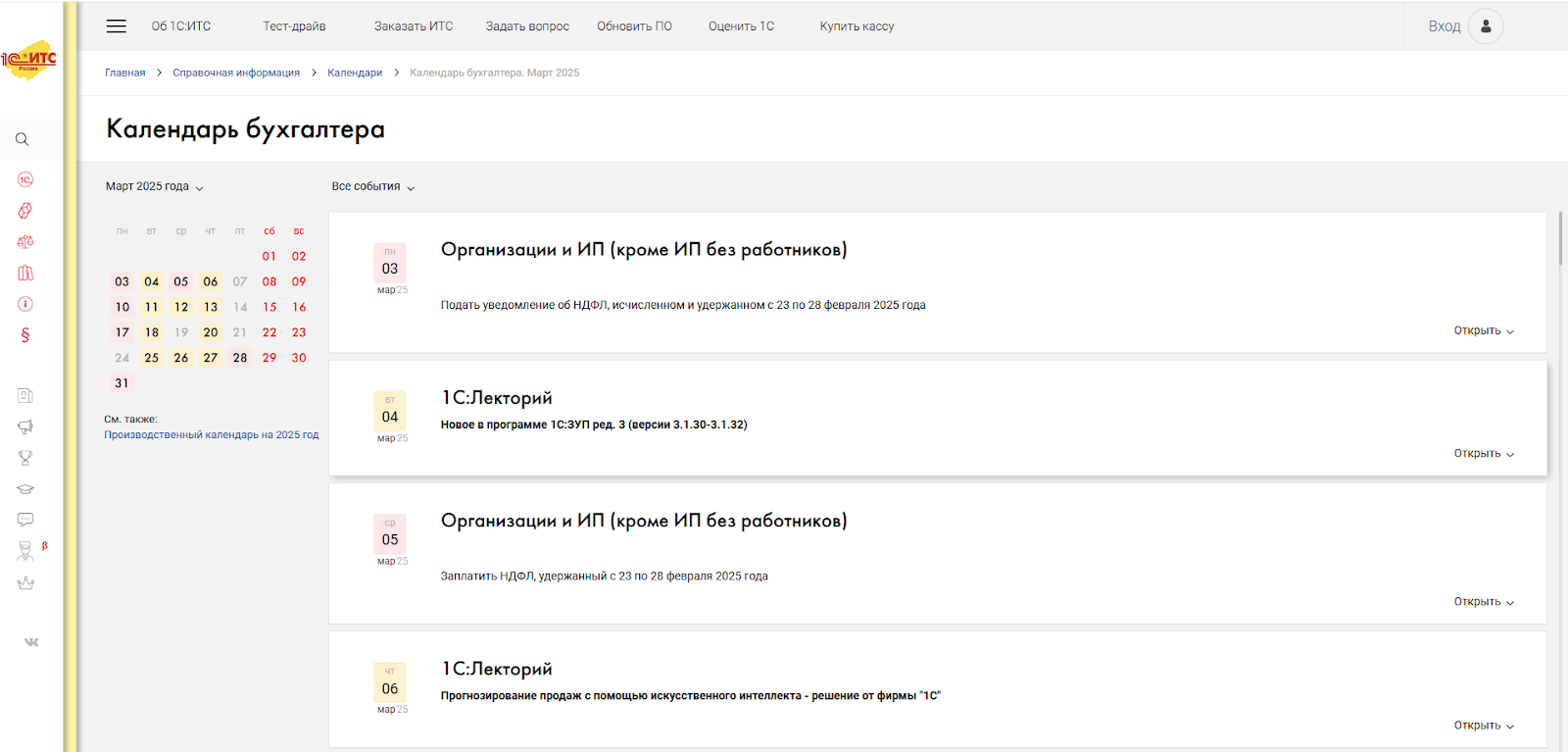
Task: Open the trophy cup icon in sidebar
Action: pos(25,458)
